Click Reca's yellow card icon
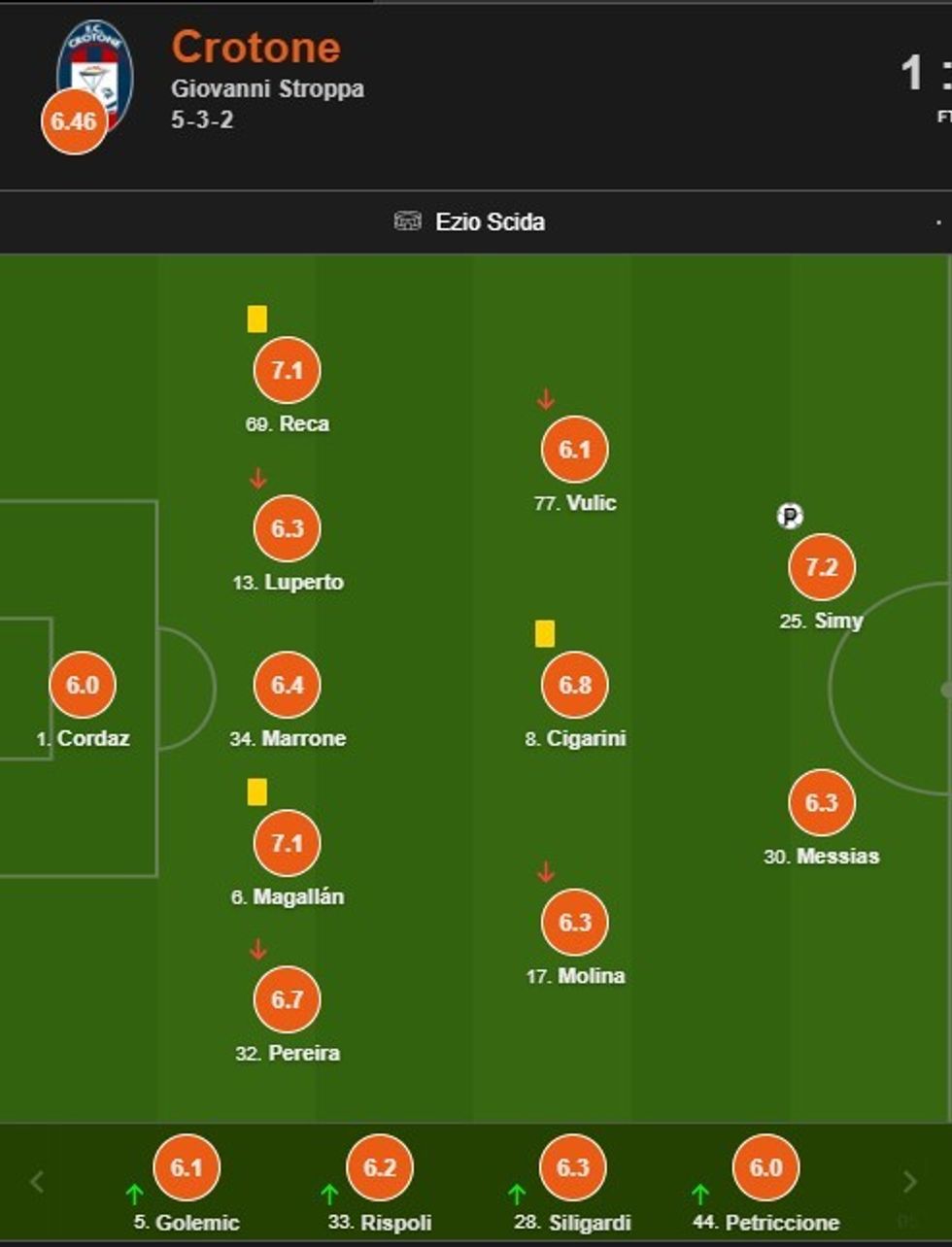 pos(256,320)
